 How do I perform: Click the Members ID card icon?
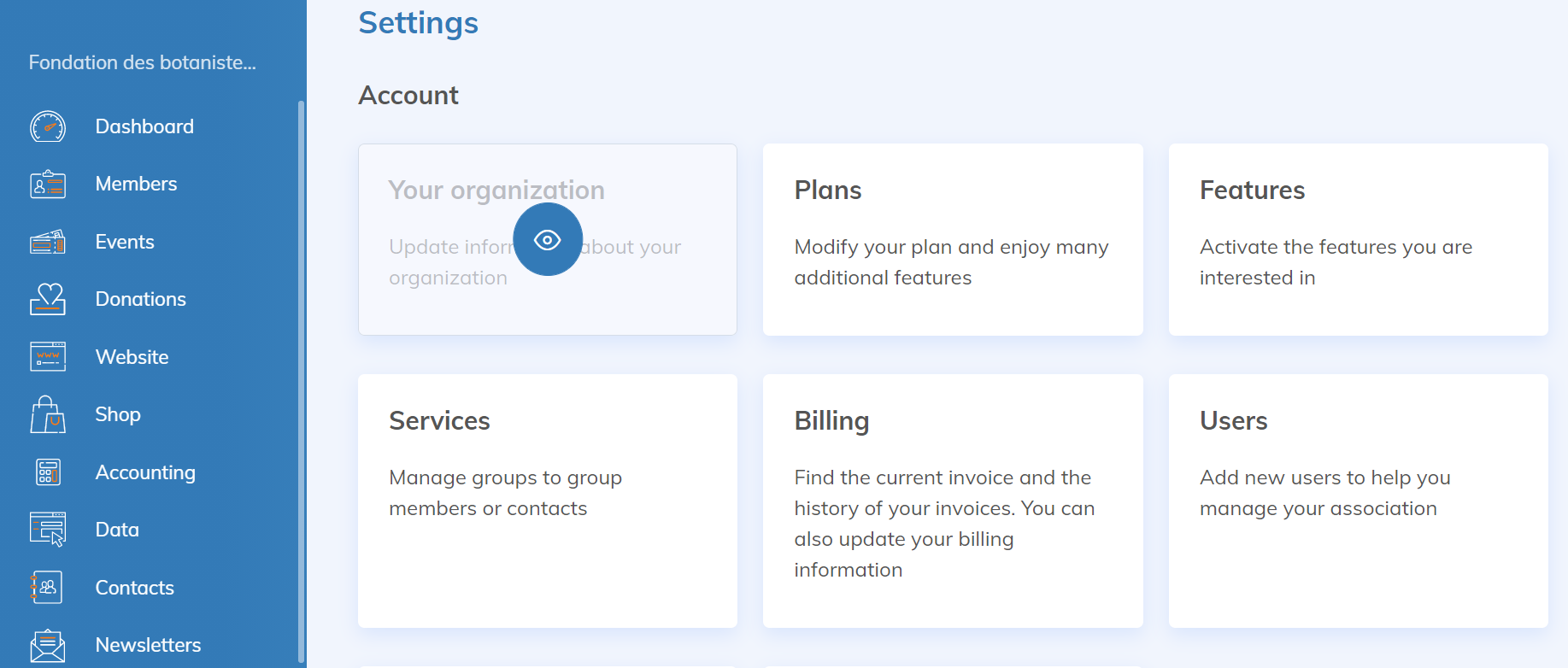pos(48,185)
